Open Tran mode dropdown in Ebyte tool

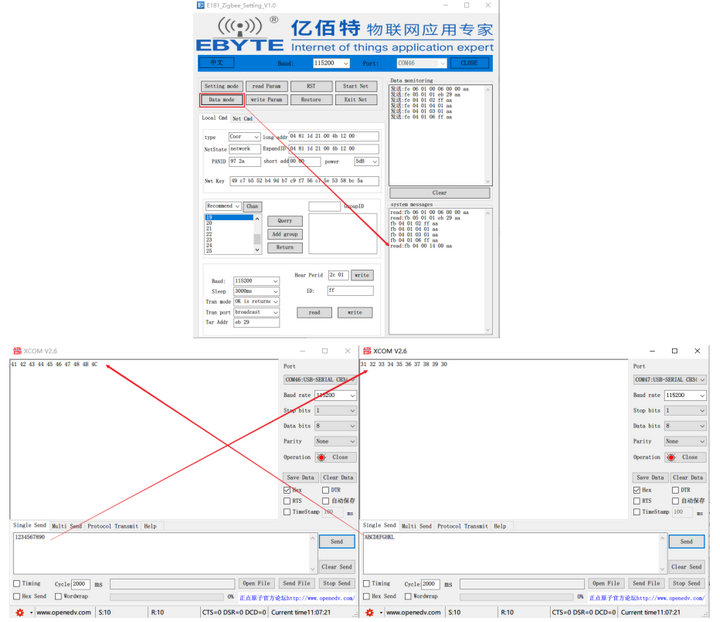pos(256,302)
